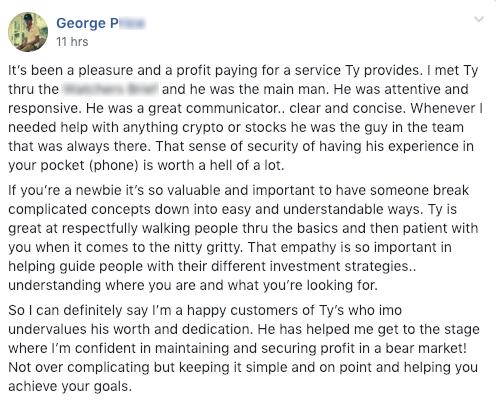Click the '11 hrs' post timestamp
Screen dimensions: 496x406
(72, 42)
